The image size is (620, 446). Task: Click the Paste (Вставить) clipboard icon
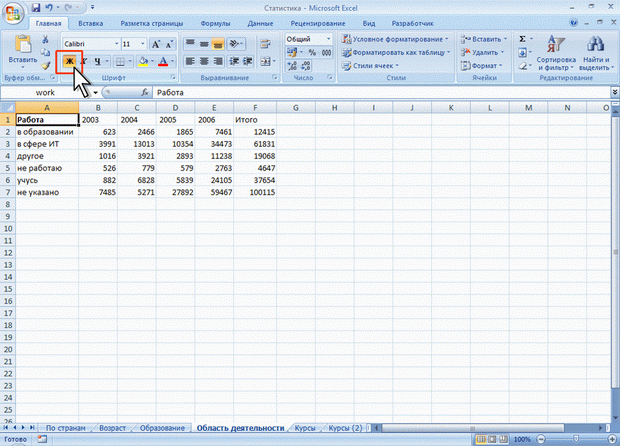click(20, 52)
